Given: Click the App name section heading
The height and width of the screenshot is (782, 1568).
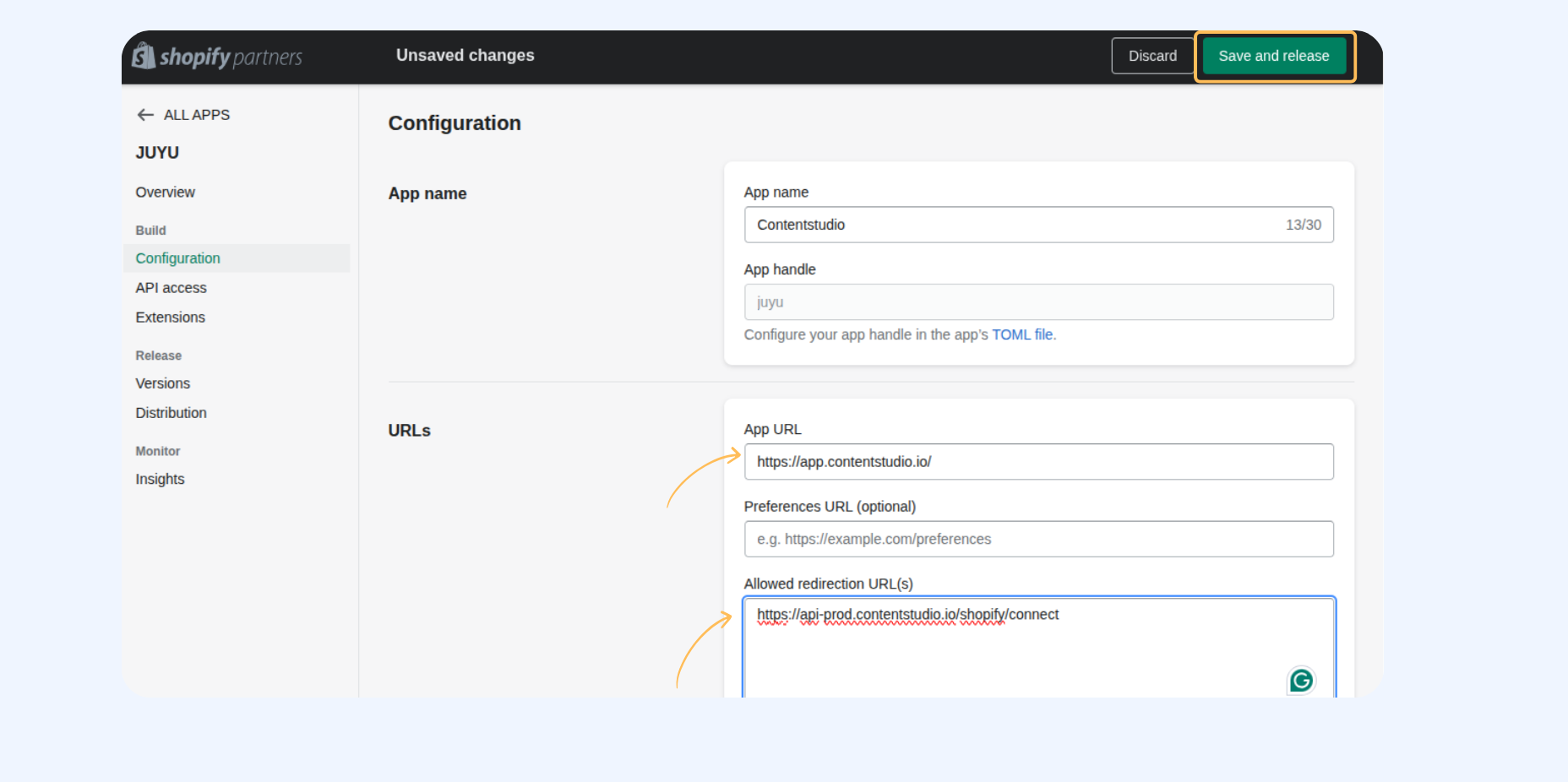Looking at the screenshot, I should click(427, 193).
